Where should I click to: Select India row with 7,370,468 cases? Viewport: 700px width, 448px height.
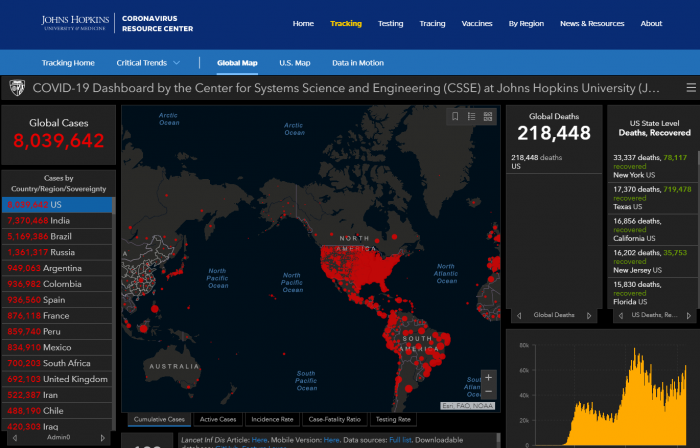pos(57,221)
